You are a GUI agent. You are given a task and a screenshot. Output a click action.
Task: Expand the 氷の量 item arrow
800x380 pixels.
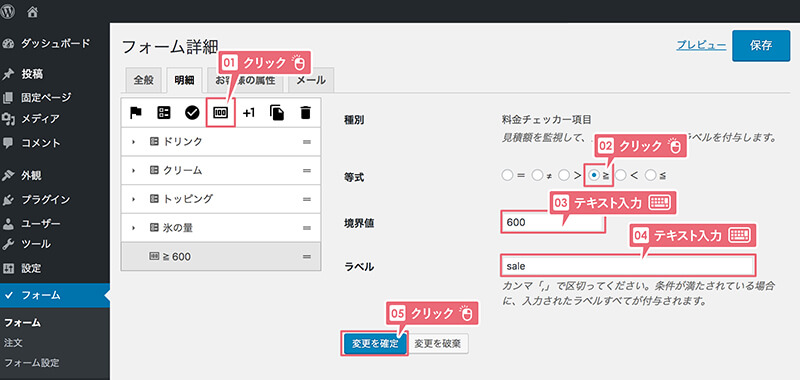(133, 228)
